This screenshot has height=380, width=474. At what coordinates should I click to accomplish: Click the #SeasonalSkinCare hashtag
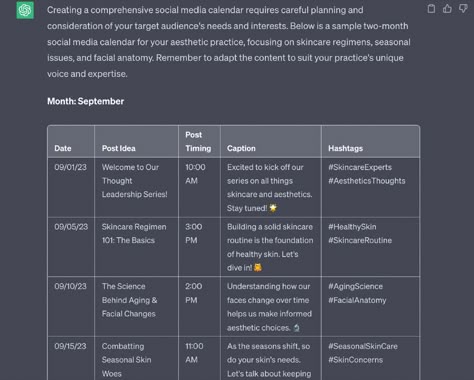(363, 346)
